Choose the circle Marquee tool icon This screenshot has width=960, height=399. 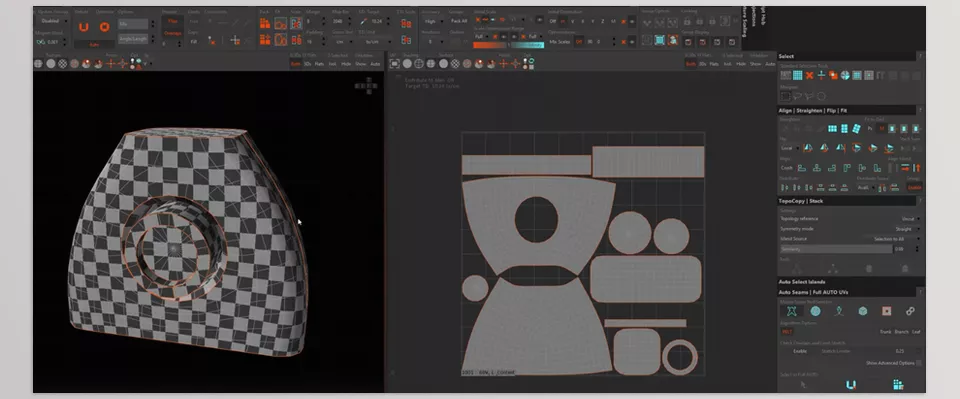coord(821,96)
